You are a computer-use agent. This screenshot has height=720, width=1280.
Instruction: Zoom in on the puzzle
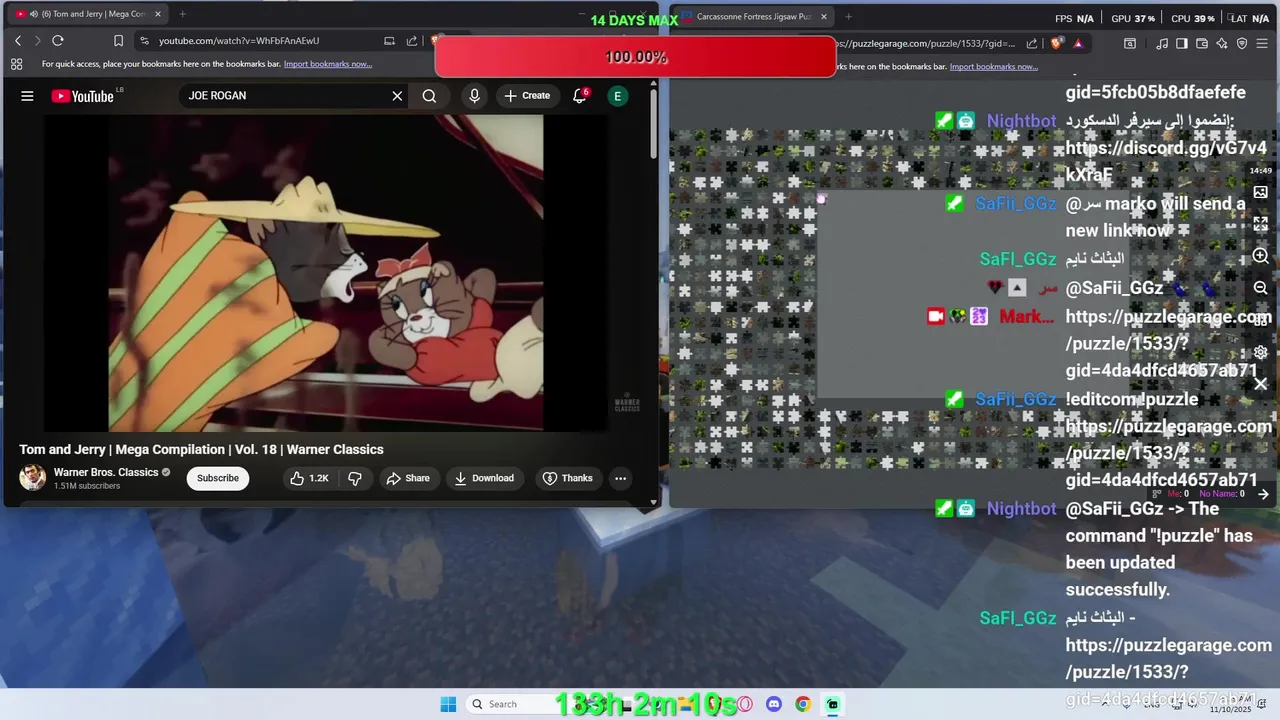[x=1261, y=256]
